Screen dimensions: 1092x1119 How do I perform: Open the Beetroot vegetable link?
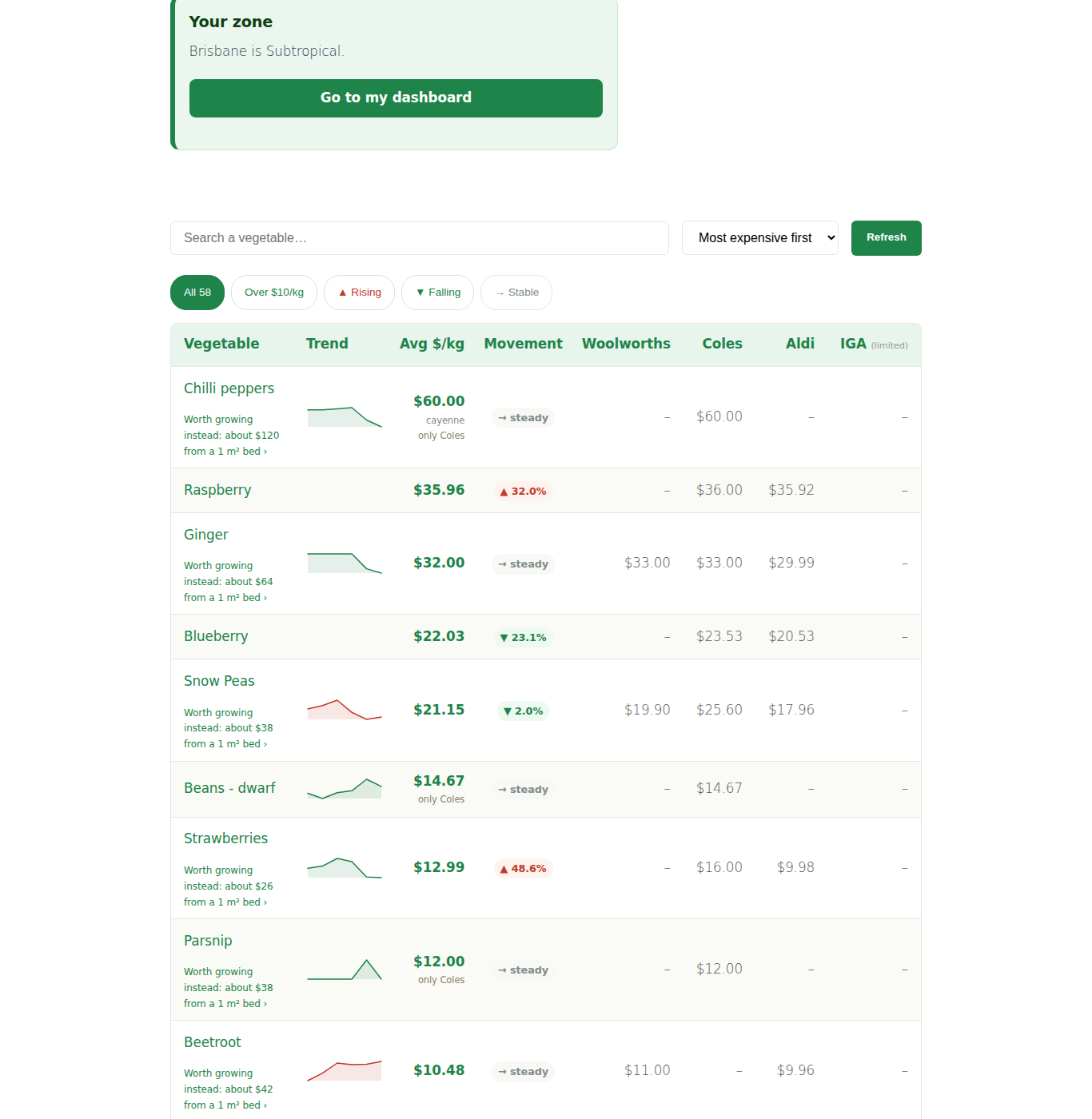(212, 1042)
